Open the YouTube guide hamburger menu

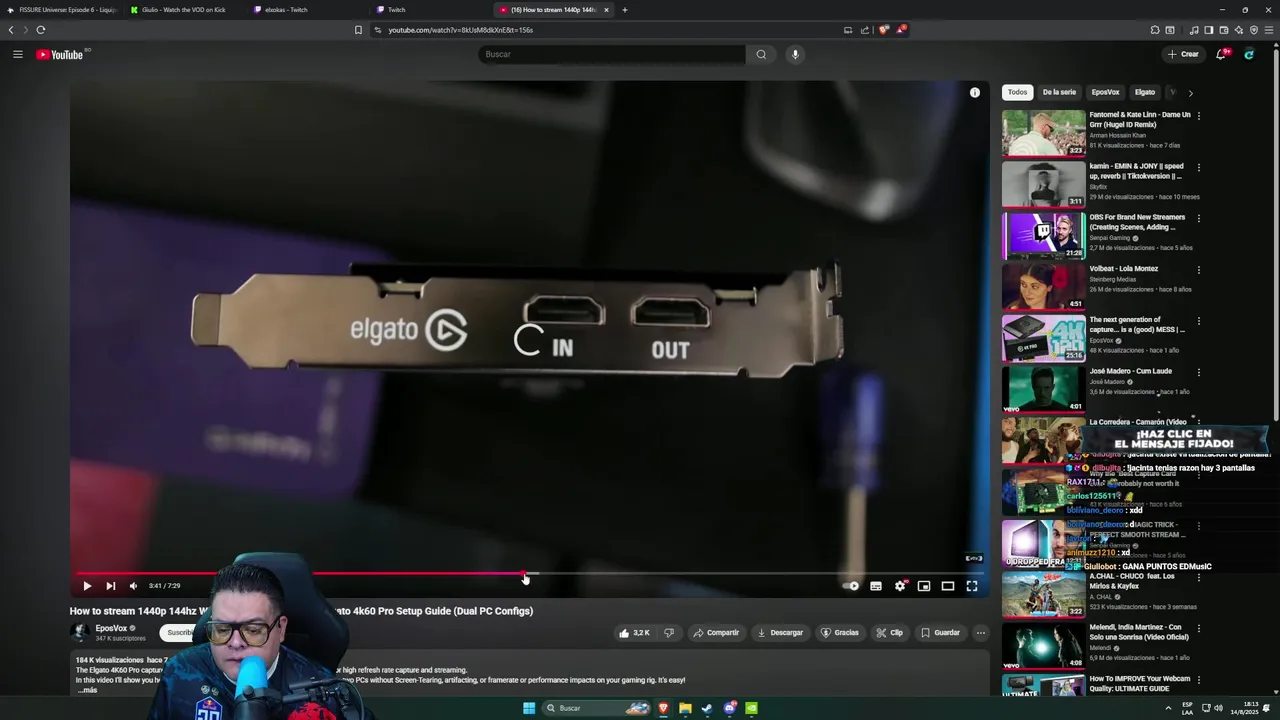[x=17, y=54]
